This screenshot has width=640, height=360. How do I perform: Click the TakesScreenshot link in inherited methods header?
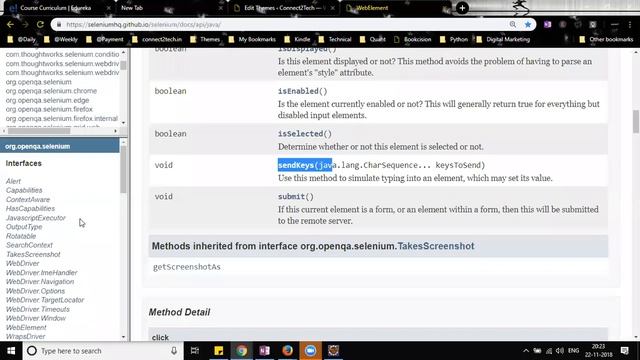(436, 246)
